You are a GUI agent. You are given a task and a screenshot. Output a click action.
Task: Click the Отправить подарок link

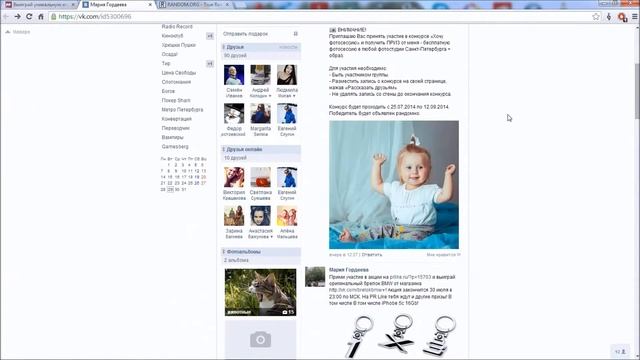tap(245, 34)
